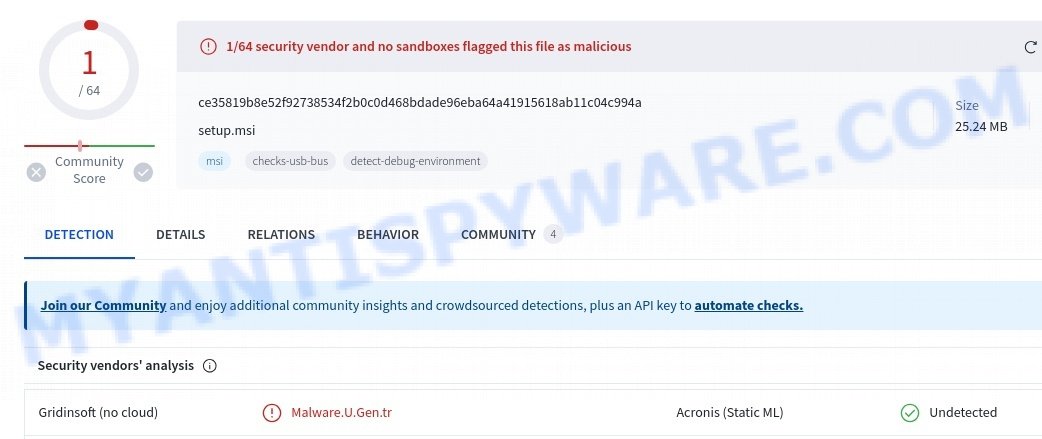Screen dimensions: 1042x439
Task: Click the warning icon in the malicious banner
Action: 209,46
